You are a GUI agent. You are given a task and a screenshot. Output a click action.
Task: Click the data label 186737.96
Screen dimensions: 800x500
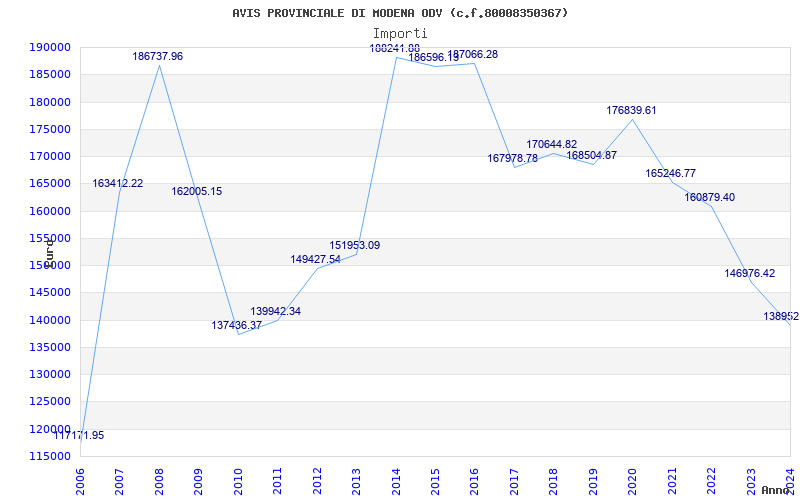[158, 56]
